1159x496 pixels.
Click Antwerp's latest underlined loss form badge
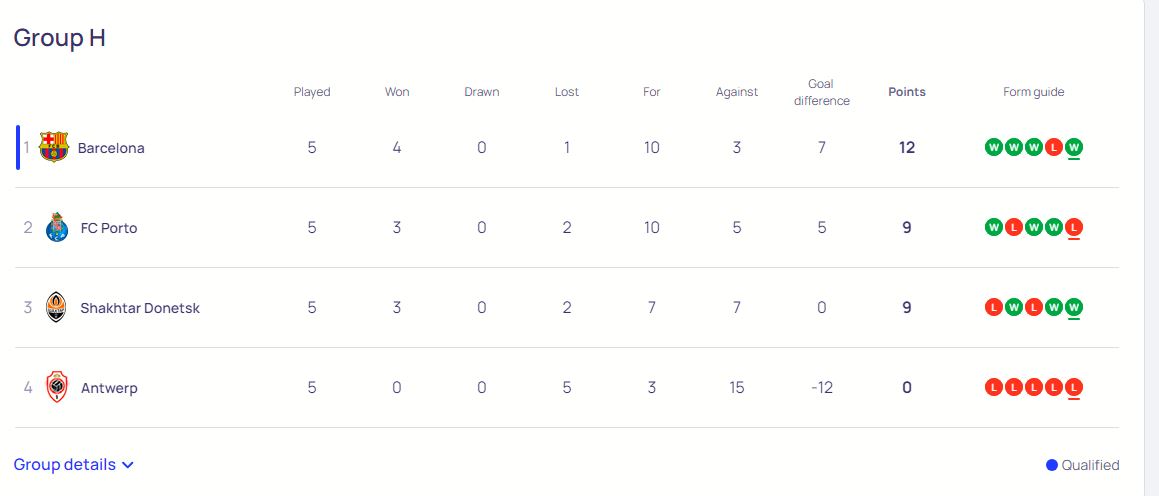(x=1074, y=388)
